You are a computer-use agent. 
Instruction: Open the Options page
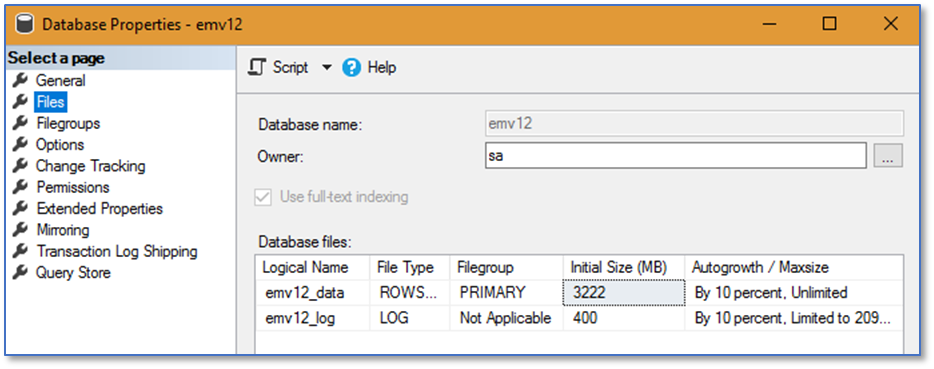click(x=60, y=145)
